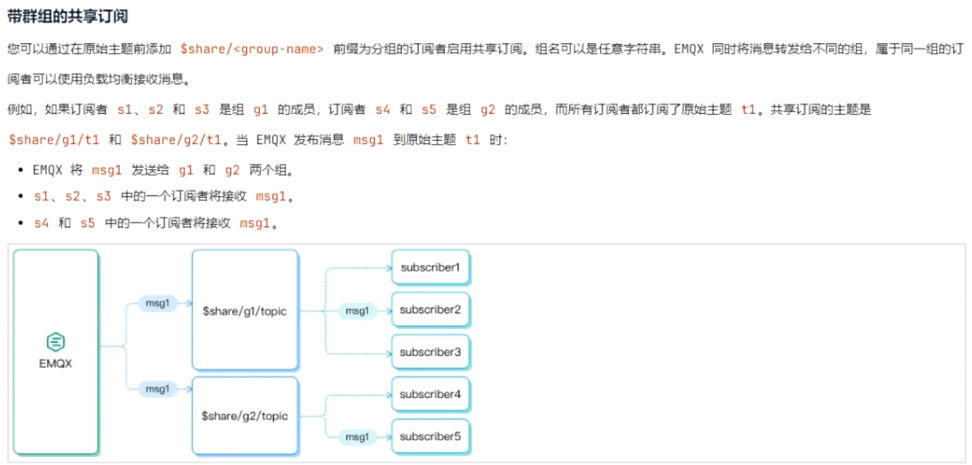Click the g2 code in 是组 g2 的成员

[488, 110]
